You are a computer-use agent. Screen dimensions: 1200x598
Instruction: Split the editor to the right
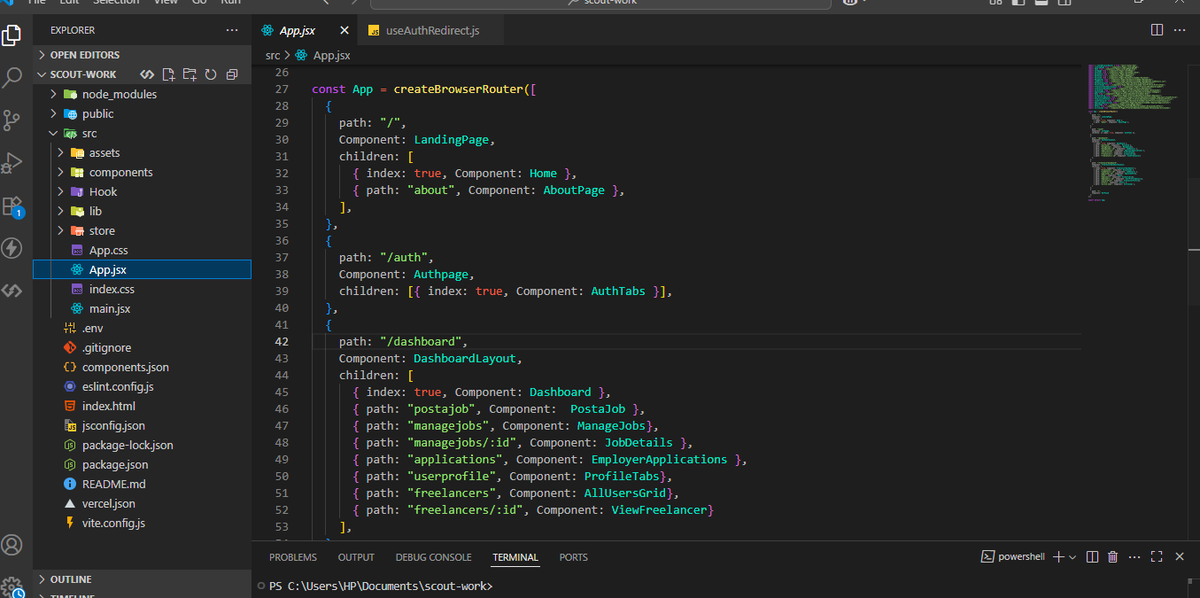pos(1157,31)
